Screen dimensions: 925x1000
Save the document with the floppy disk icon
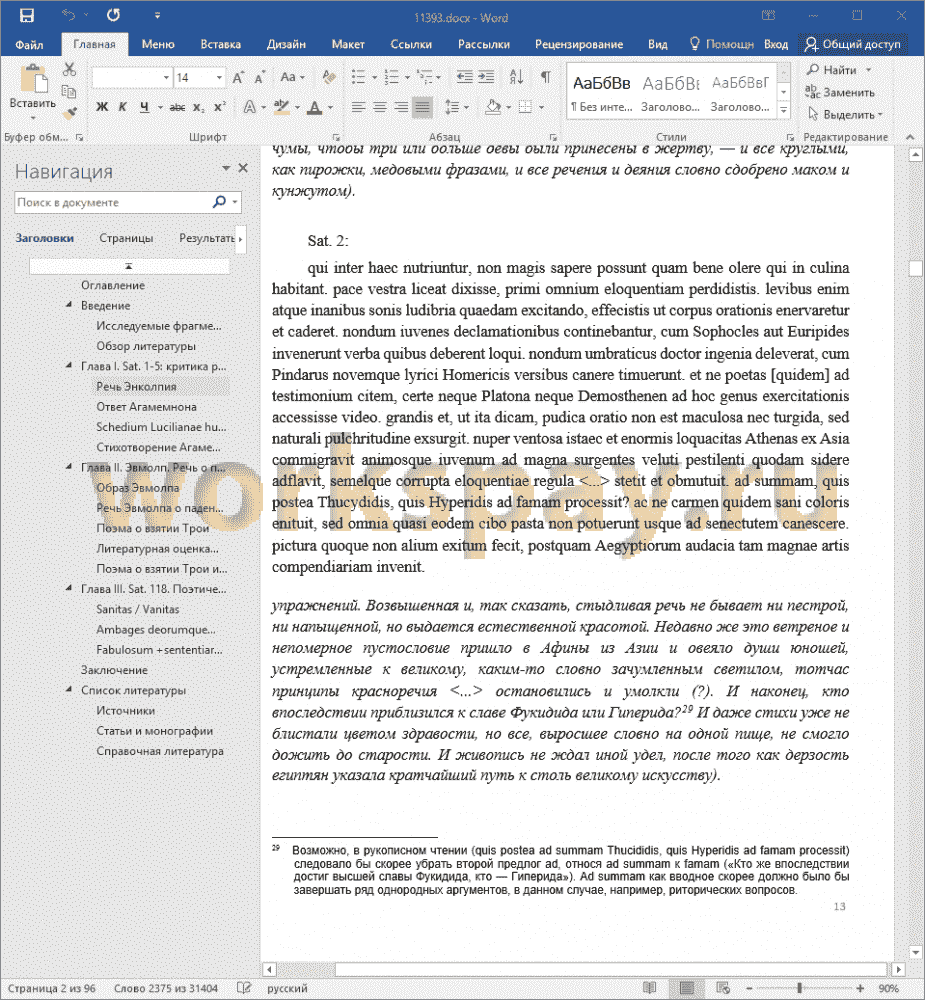[27, 15]
